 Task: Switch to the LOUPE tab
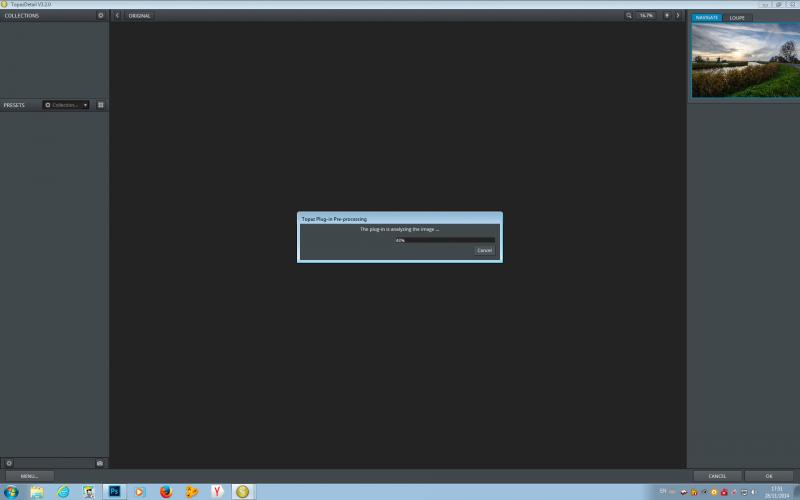pos(737,18)
